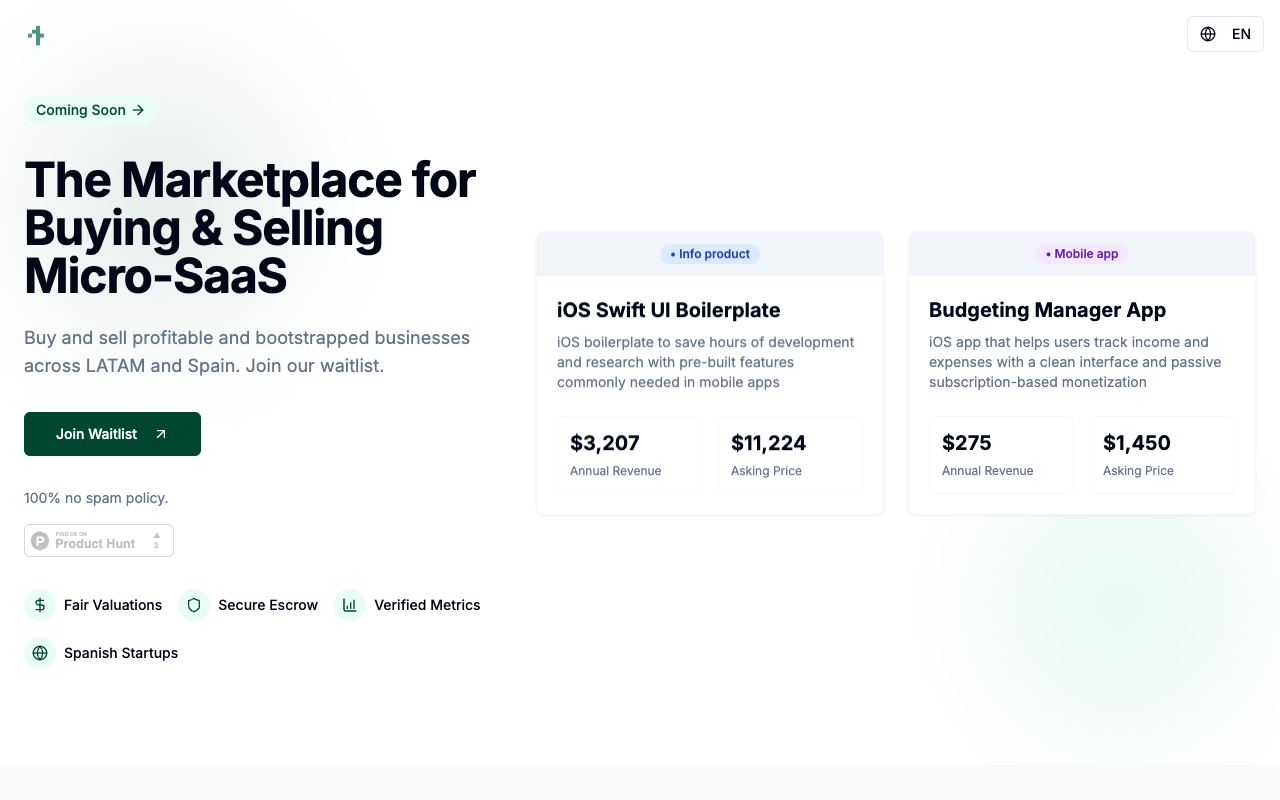Click the Verified Metrics label
The height and width of the screenshot is (800, 1280).
tap(427, 605)
